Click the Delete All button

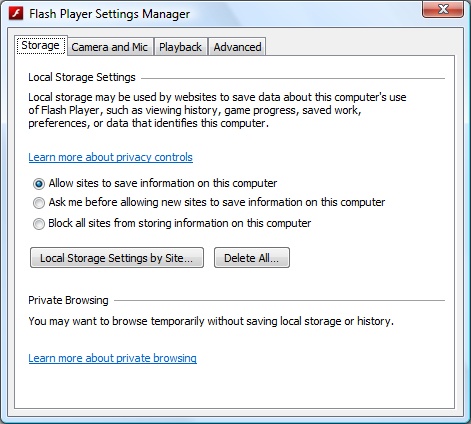(x=252, y=258)
